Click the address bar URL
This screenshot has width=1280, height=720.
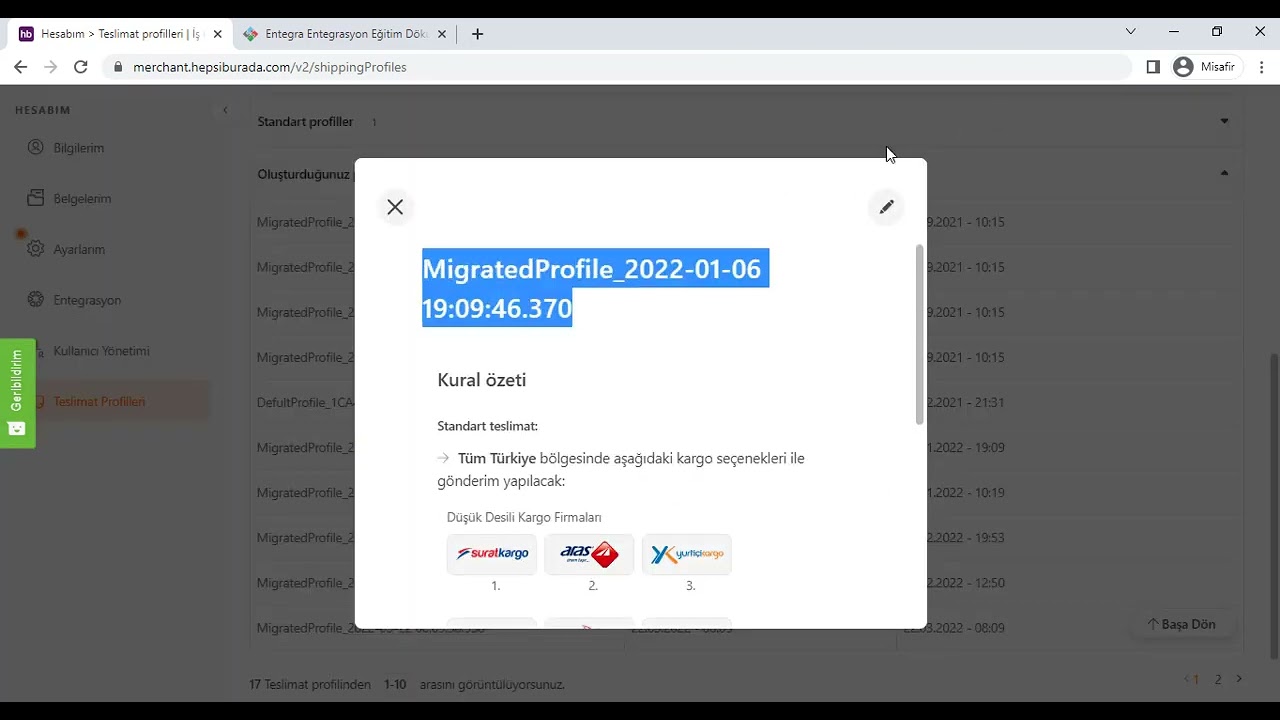270,67
